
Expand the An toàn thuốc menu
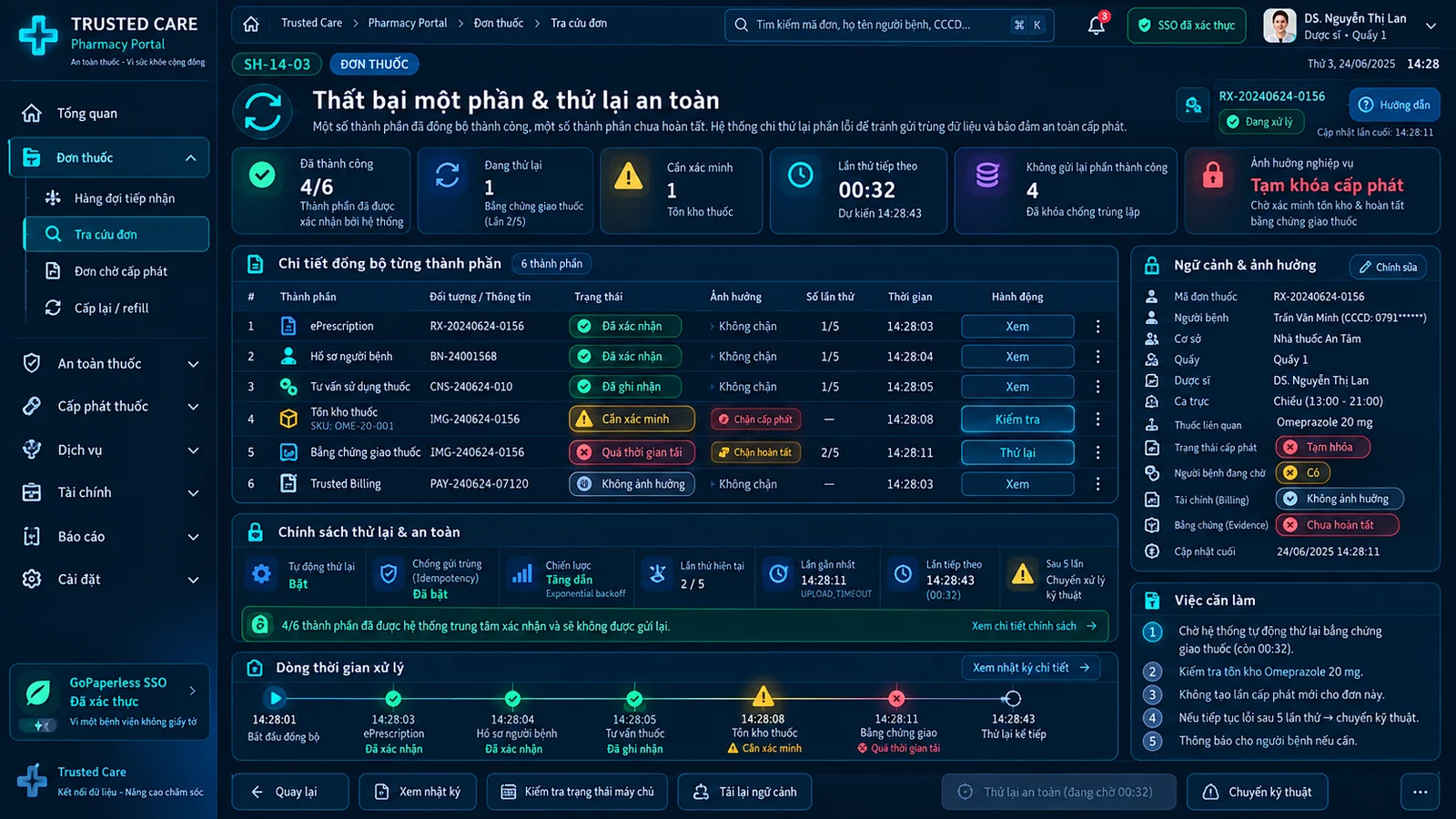coord(193,364)
